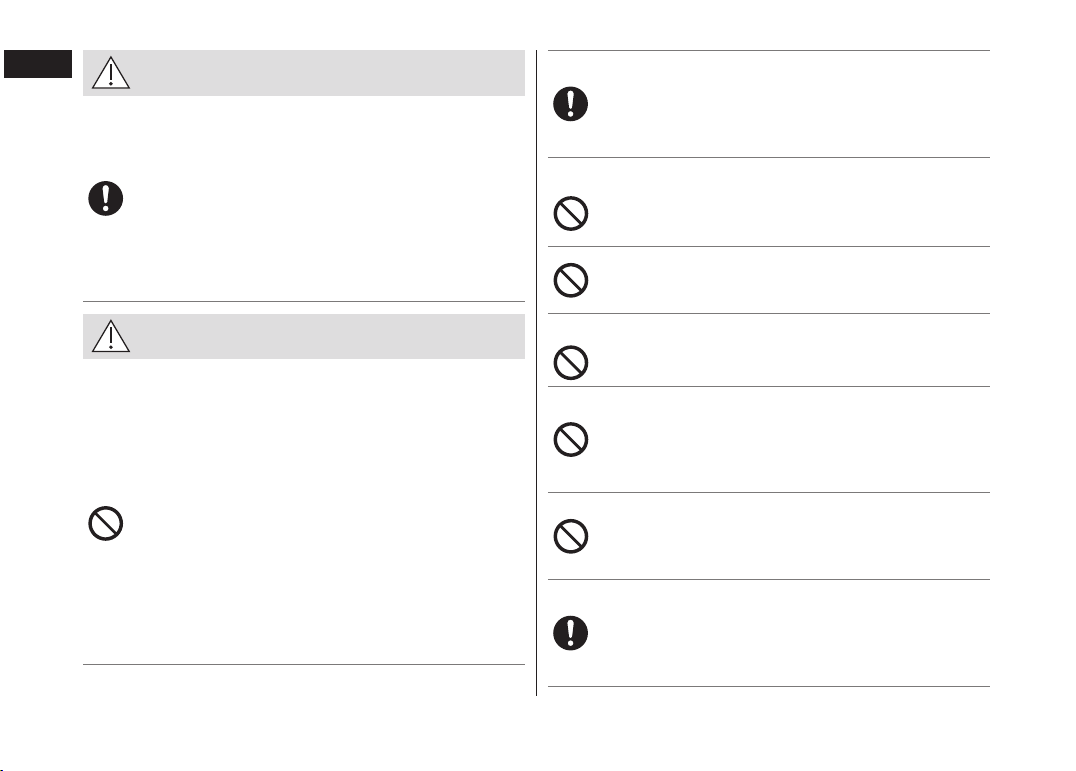Click the fourth prohibition icon in the right column
This screenshot has height=771, width=1076.
(x=571, y=439)
